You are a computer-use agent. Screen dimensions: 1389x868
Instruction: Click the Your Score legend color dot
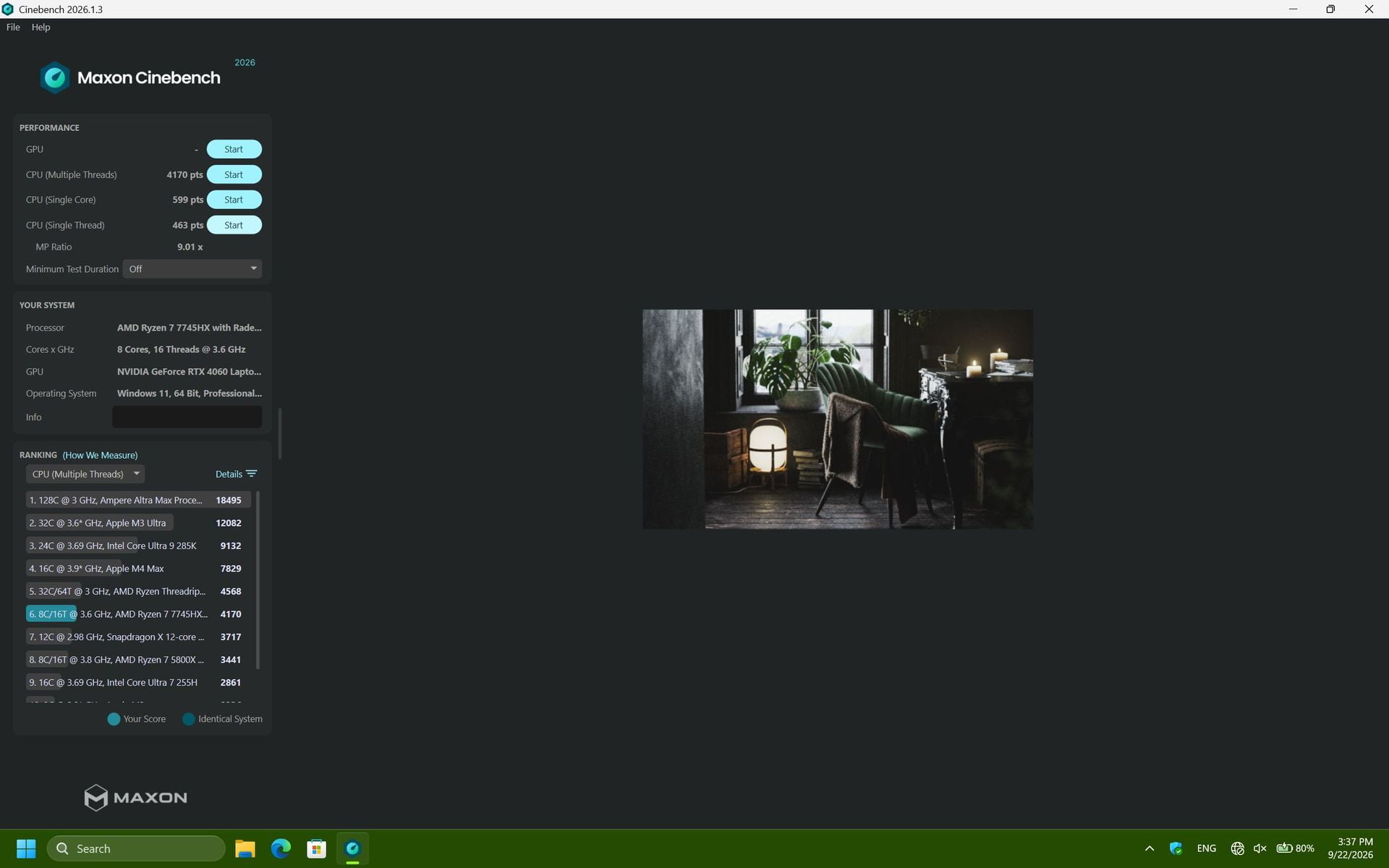click(x=114, y=719)
